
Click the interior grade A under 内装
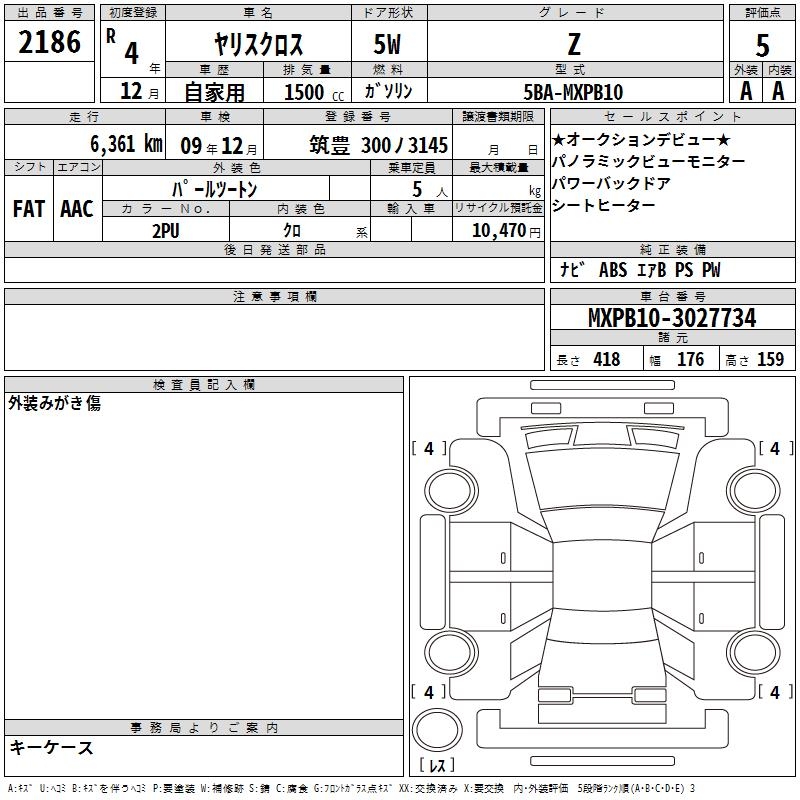tap(778, 91)
